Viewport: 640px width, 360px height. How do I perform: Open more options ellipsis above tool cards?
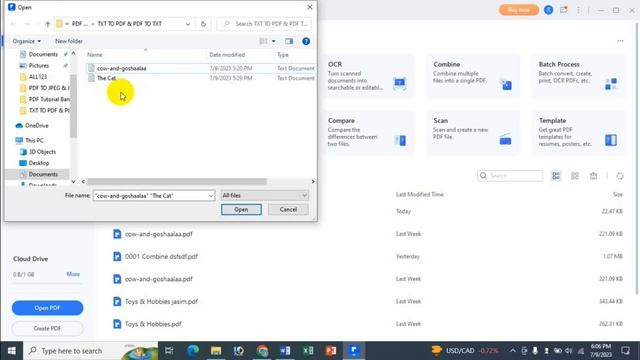pos(620,41)
